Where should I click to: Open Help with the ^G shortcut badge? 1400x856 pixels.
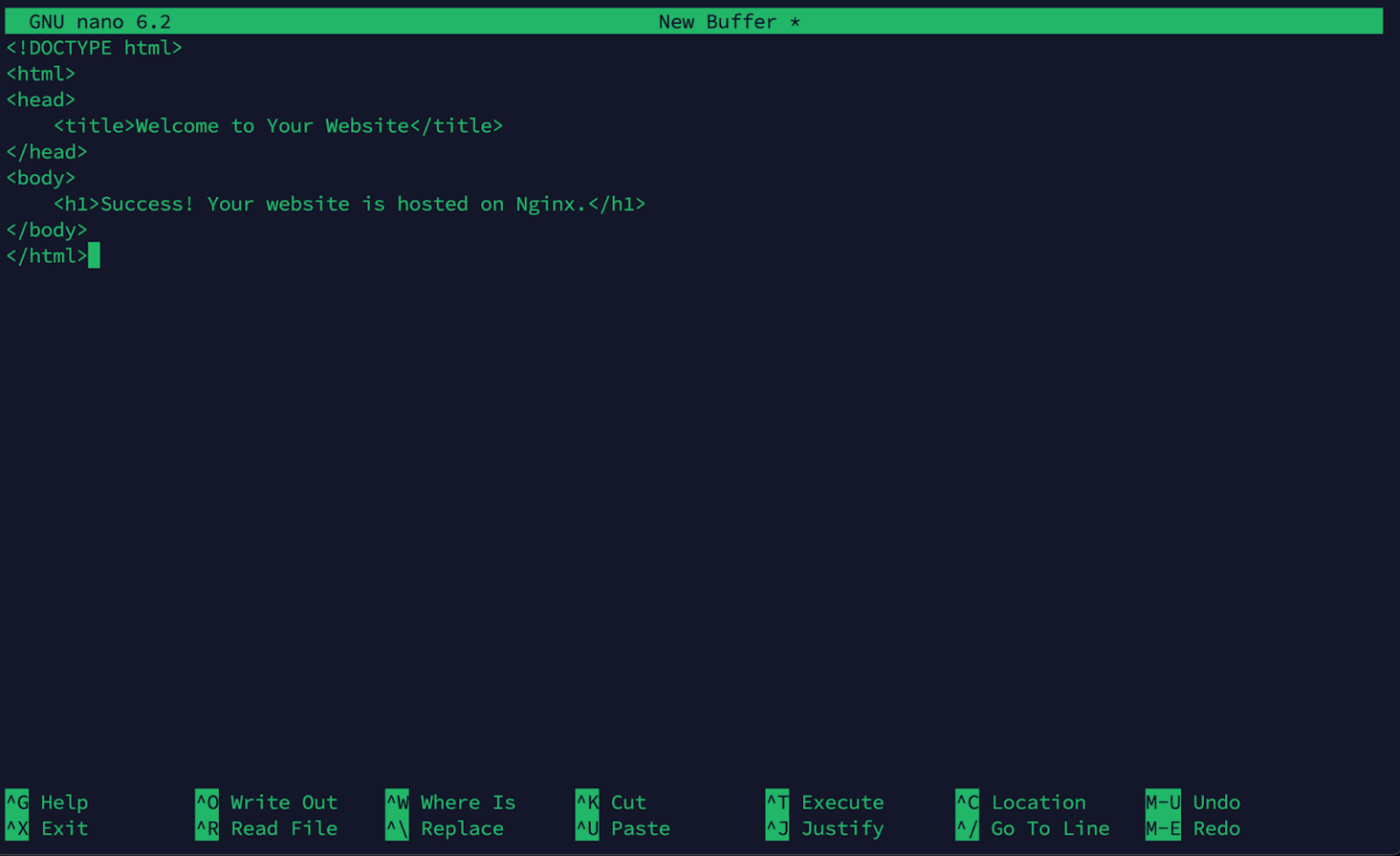(x=16, y=802)
